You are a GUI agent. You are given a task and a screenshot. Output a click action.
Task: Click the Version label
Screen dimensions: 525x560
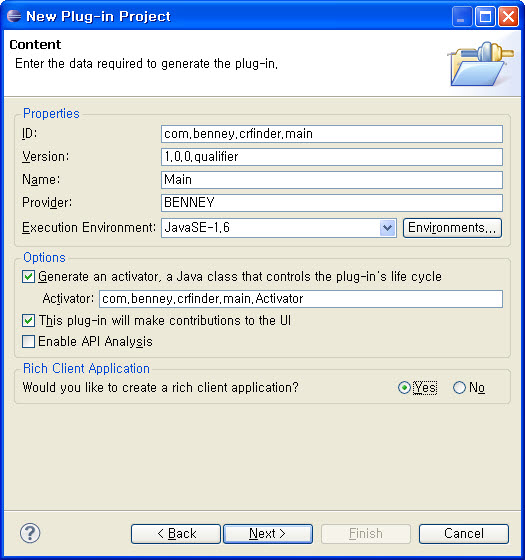tap(45, 156)
